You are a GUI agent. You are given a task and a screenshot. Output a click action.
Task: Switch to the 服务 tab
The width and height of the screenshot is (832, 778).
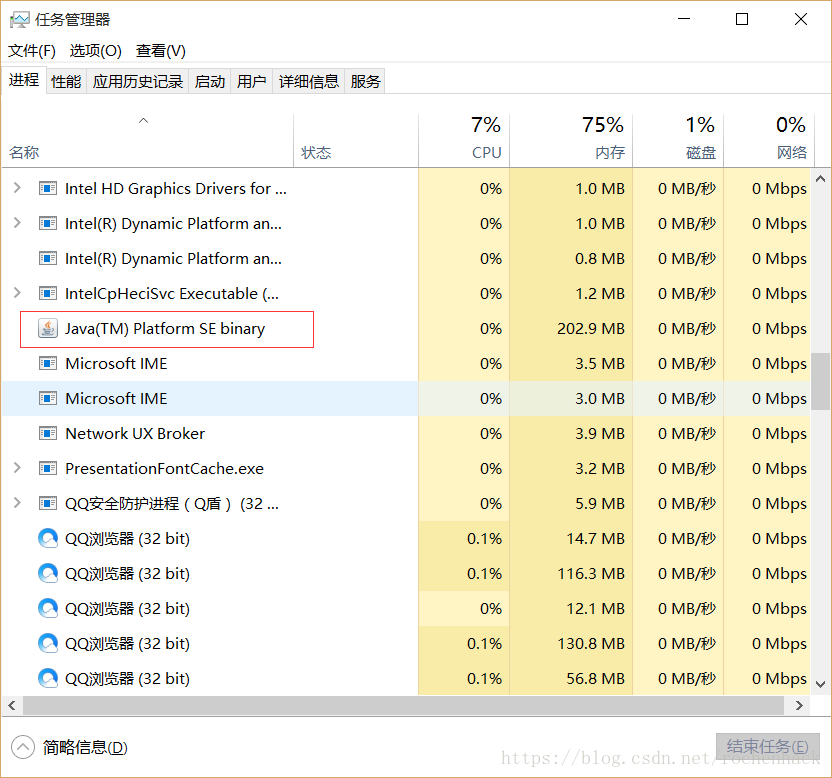pyautogui.click(x=366, y=82)
